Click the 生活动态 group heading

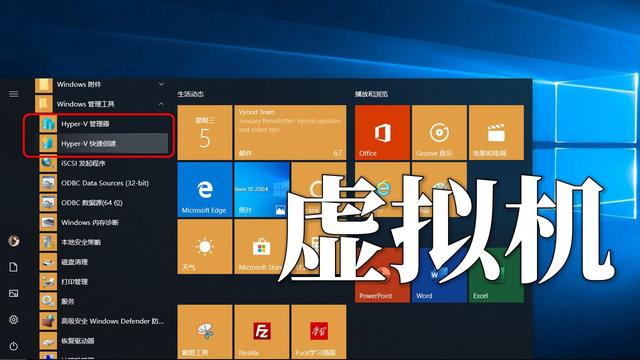coord(191,94)
